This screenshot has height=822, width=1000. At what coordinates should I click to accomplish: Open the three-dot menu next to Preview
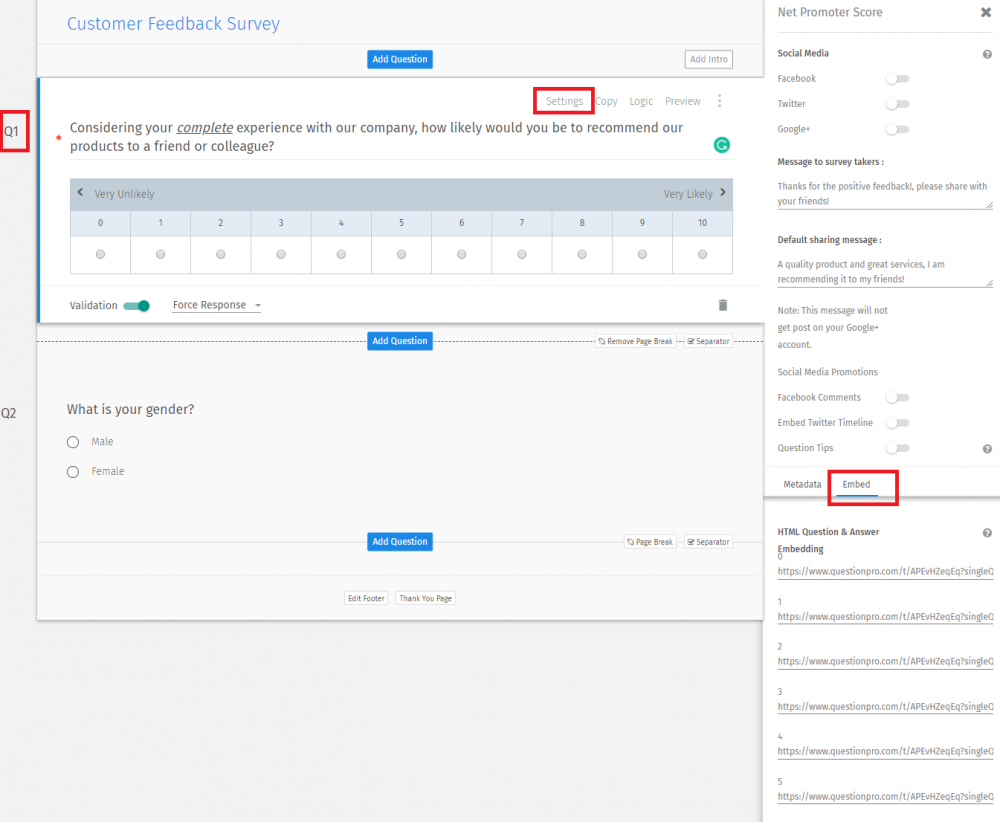720,100
